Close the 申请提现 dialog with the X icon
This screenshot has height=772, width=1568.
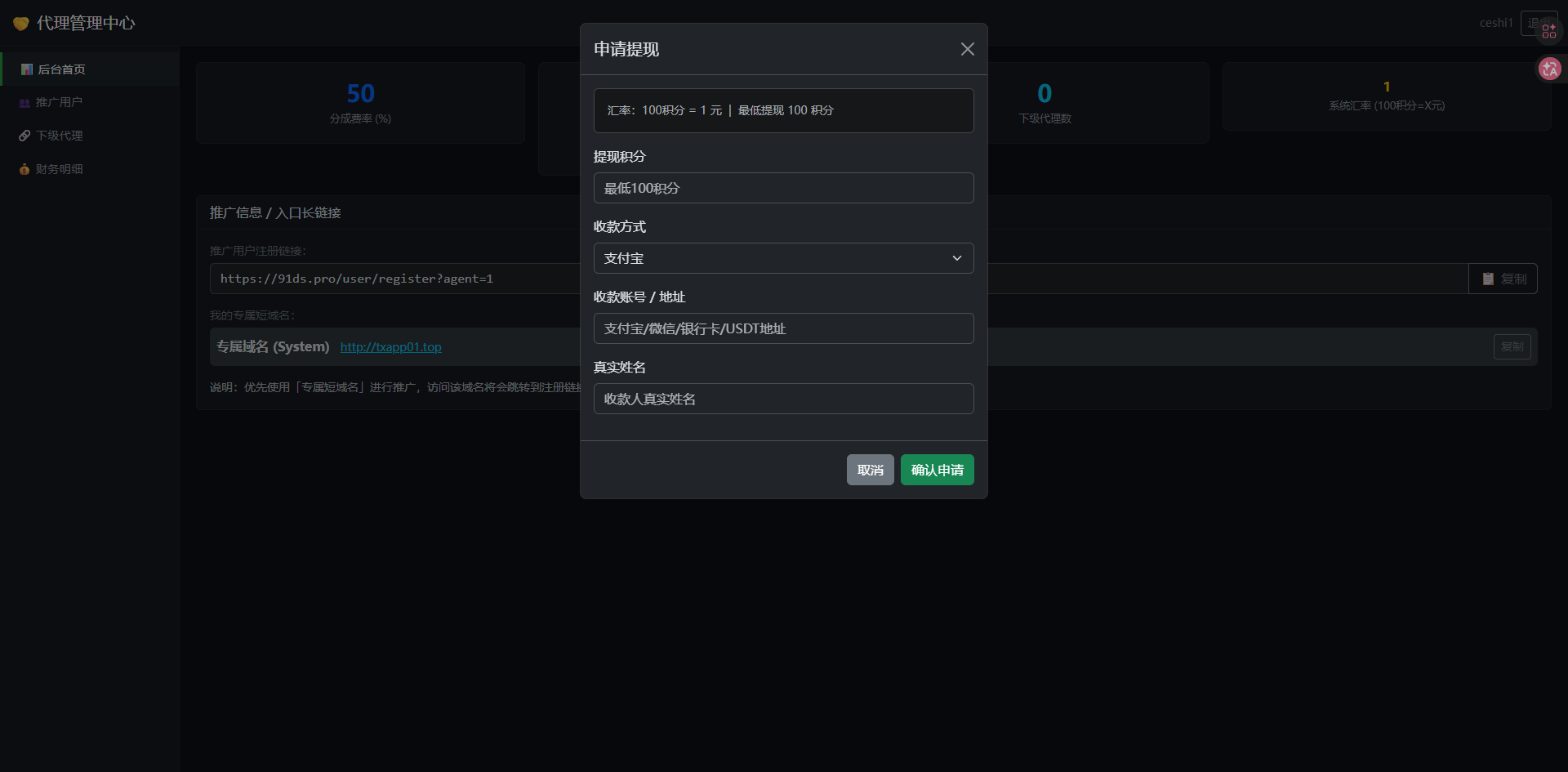[967, 49]
